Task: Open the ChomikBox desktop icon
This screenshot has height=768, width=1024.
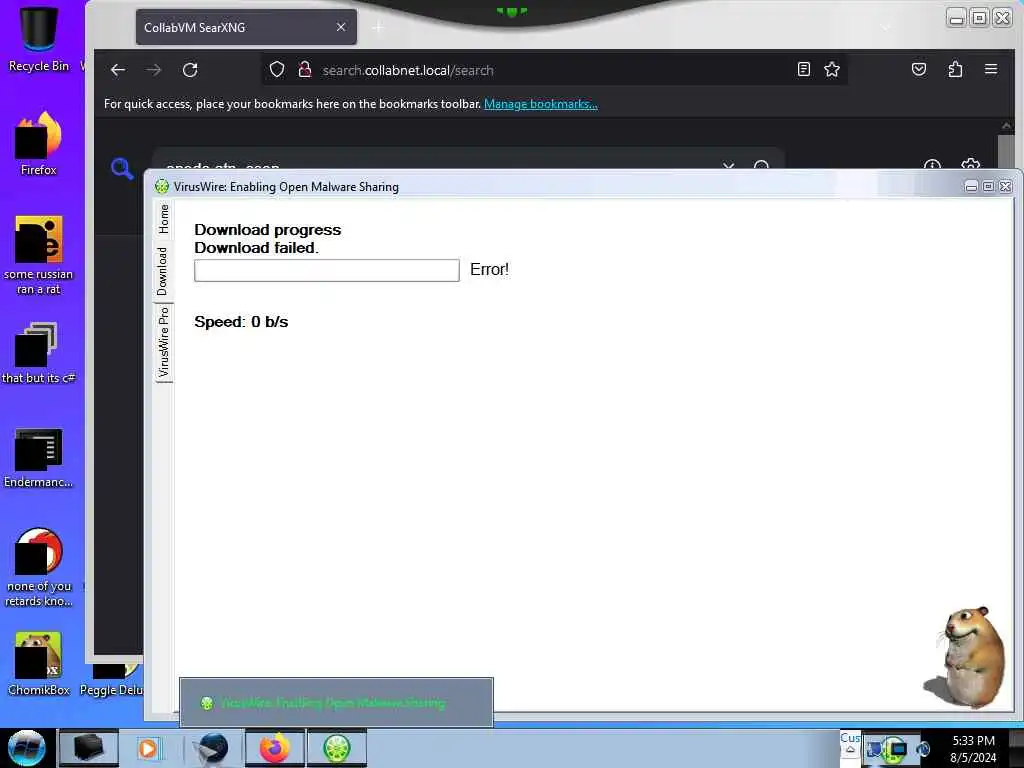Action: [x=39, y=663]
